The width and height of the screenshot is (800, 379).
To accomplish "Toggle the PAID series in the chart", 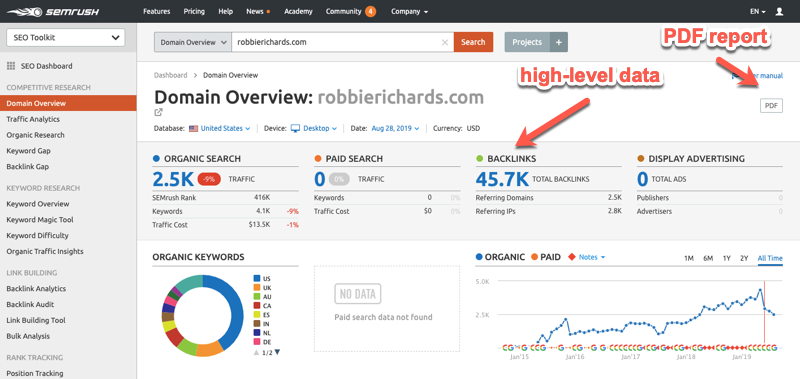I will tap(546, 257).
